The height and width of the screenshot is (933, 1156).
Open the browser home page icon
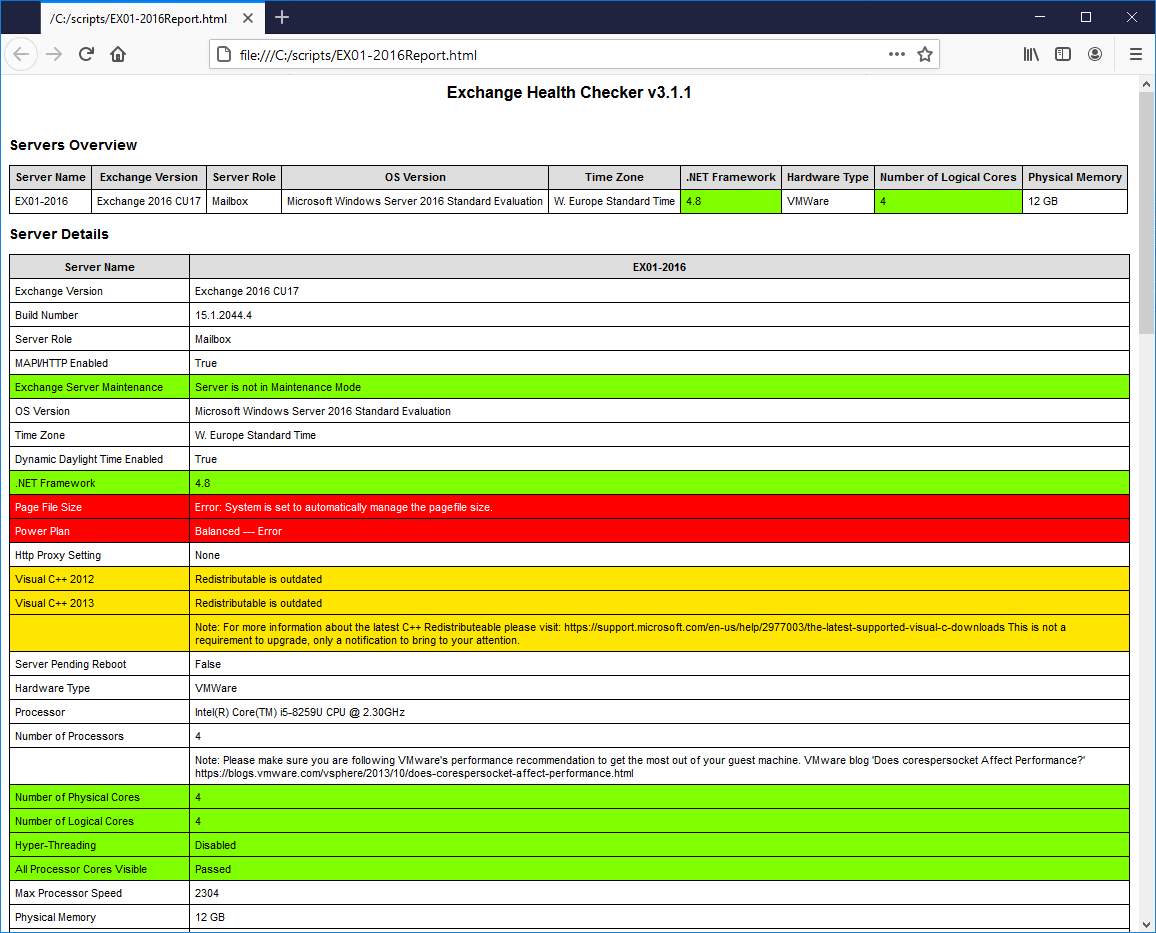pyautogui.click(x=118, y=55)
